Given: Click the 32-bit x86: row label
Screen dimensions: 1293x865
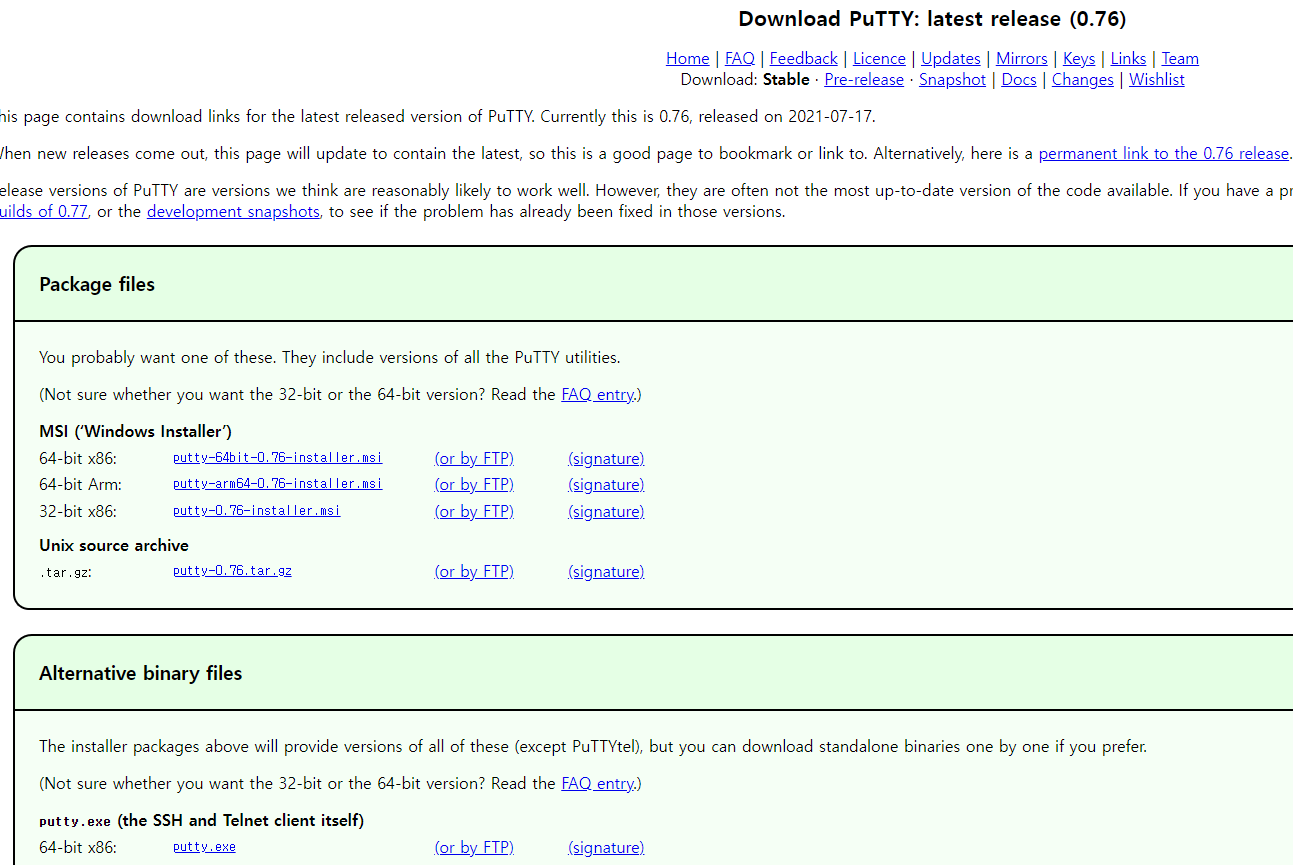Looking at the screenshot, I should [78, 511].
